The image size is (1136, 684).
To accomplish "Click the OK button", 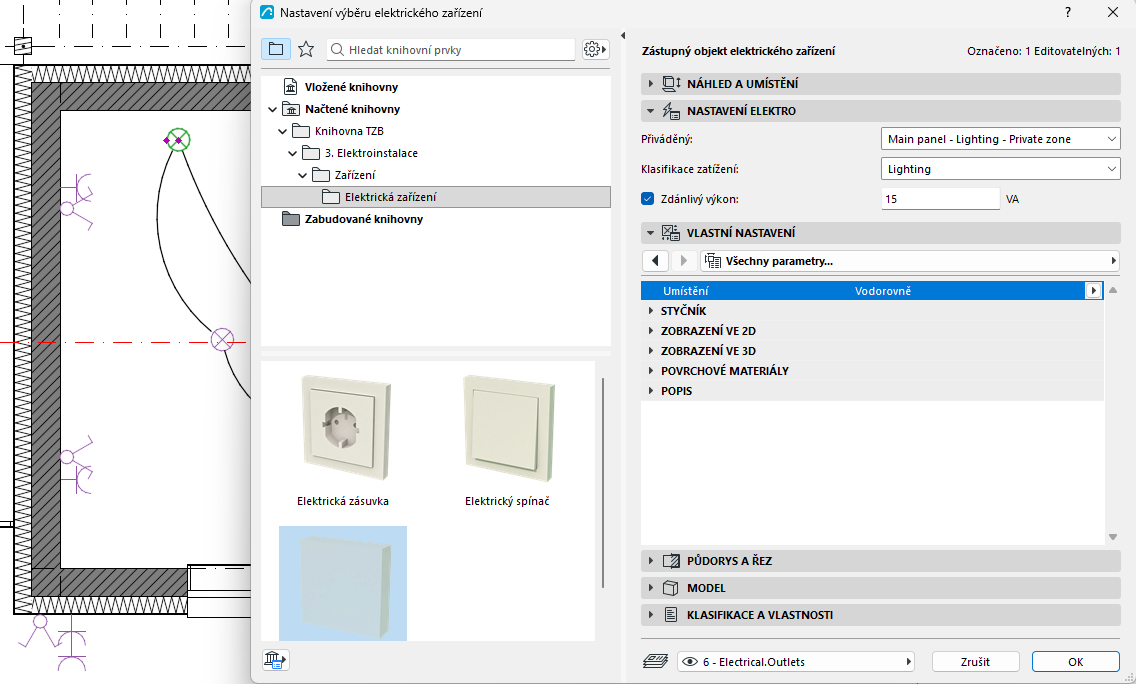I will 1075,662.
